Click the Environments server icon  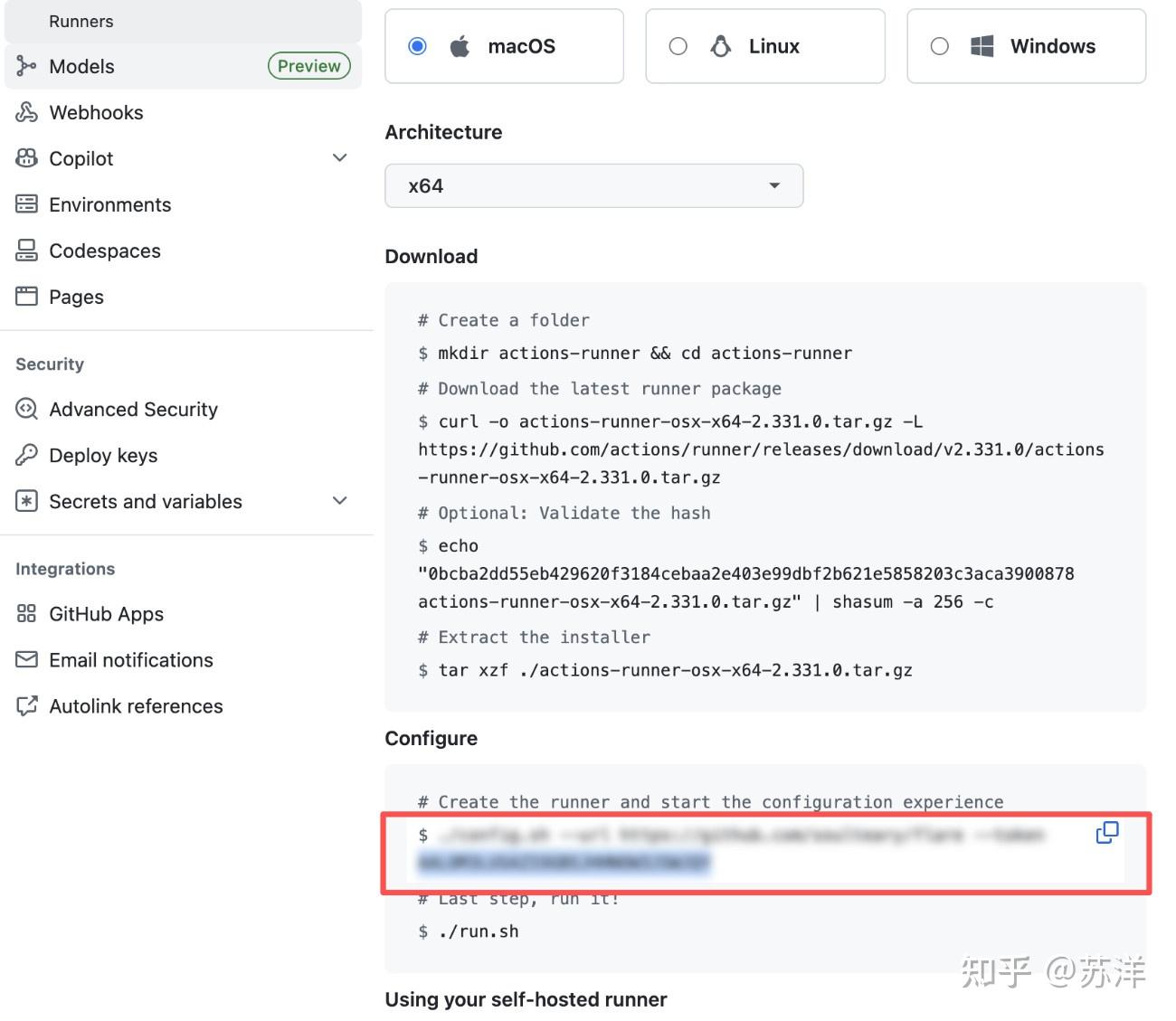click(x=26, y=204)
